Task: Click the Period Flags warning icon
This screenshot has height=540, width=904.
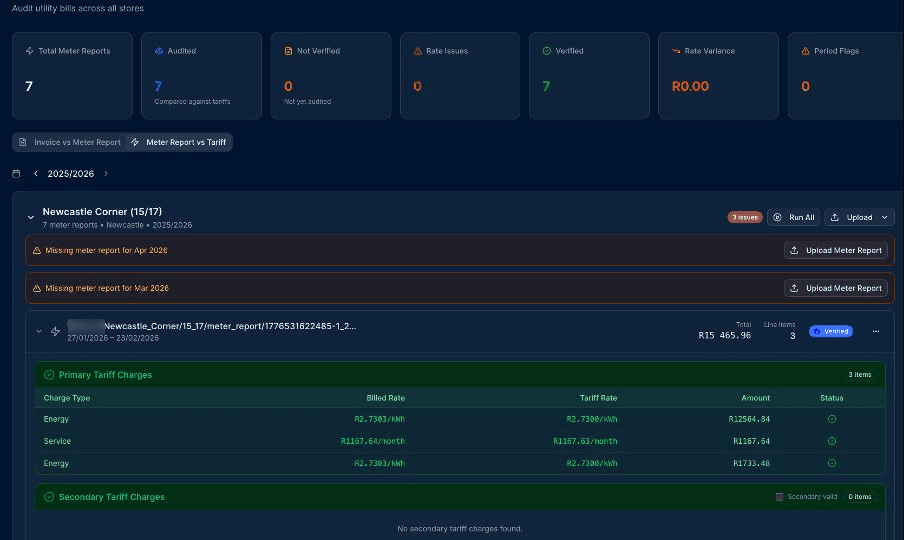Action: tap(805, 51)
